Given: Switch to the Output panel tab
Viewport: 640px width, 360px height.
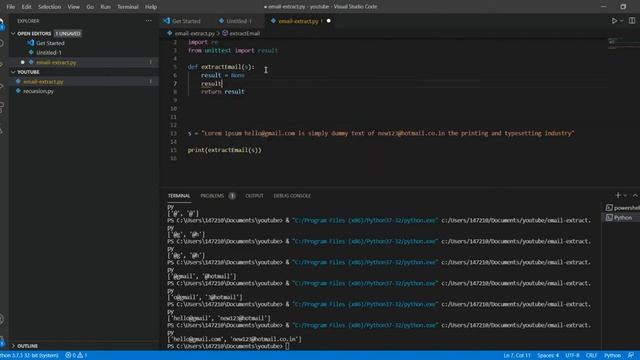Looking at the screenshot, I should 254,196.
